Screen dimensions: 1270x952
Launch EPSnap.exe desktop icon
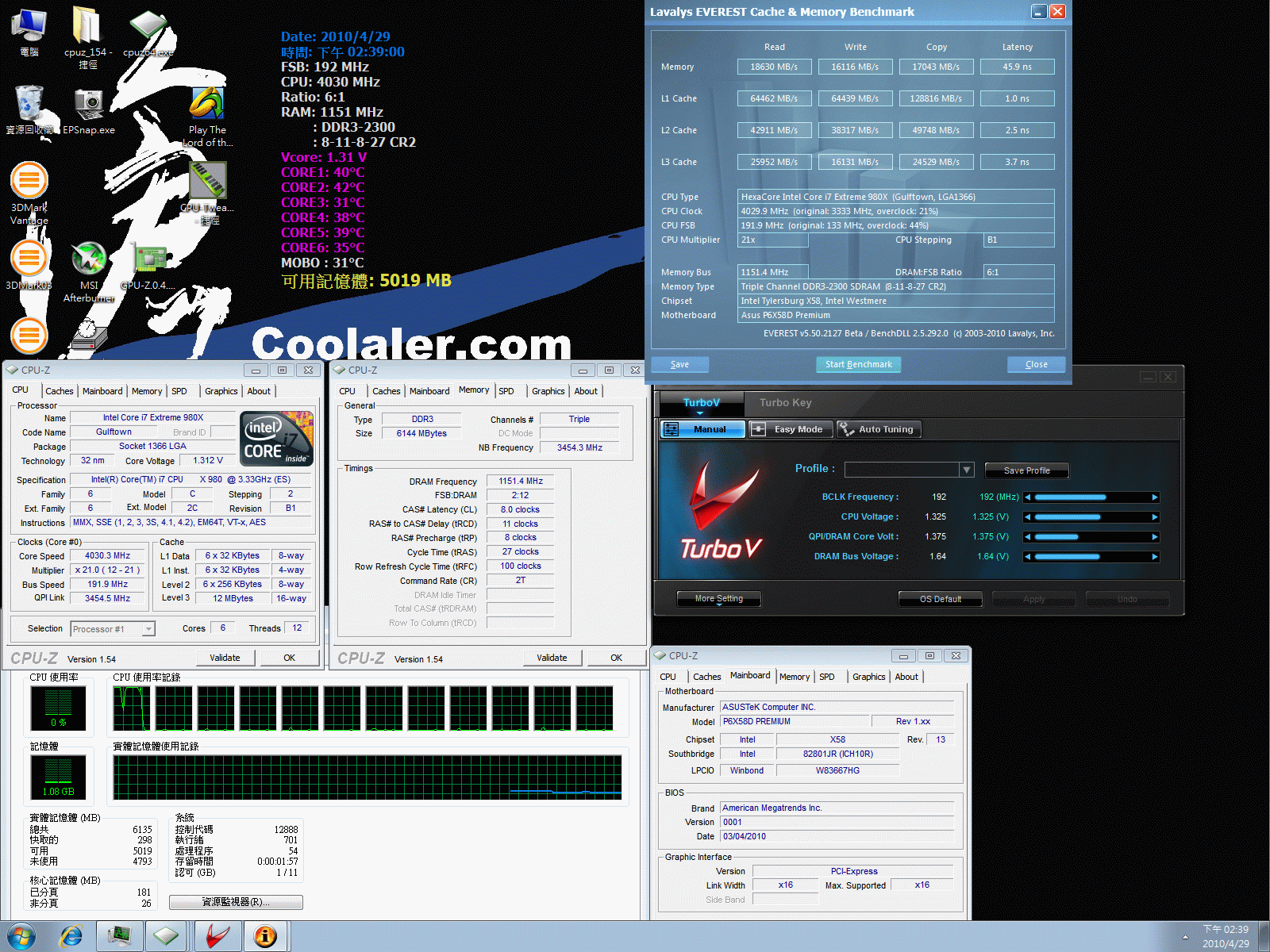(x=89, y=111)
